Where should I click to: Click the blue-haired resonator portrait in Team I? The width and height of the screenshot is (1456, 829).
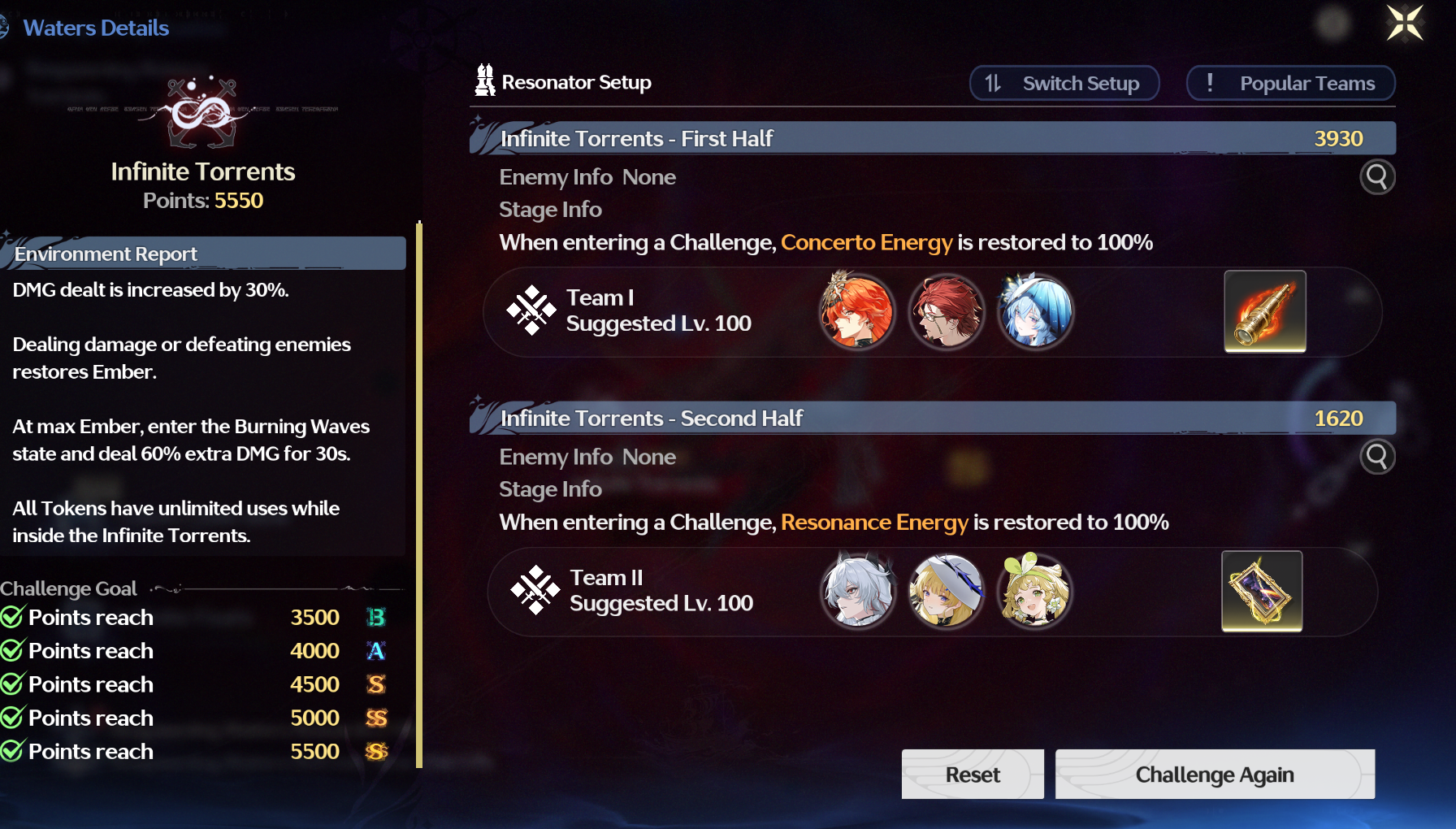(1035, 311)
